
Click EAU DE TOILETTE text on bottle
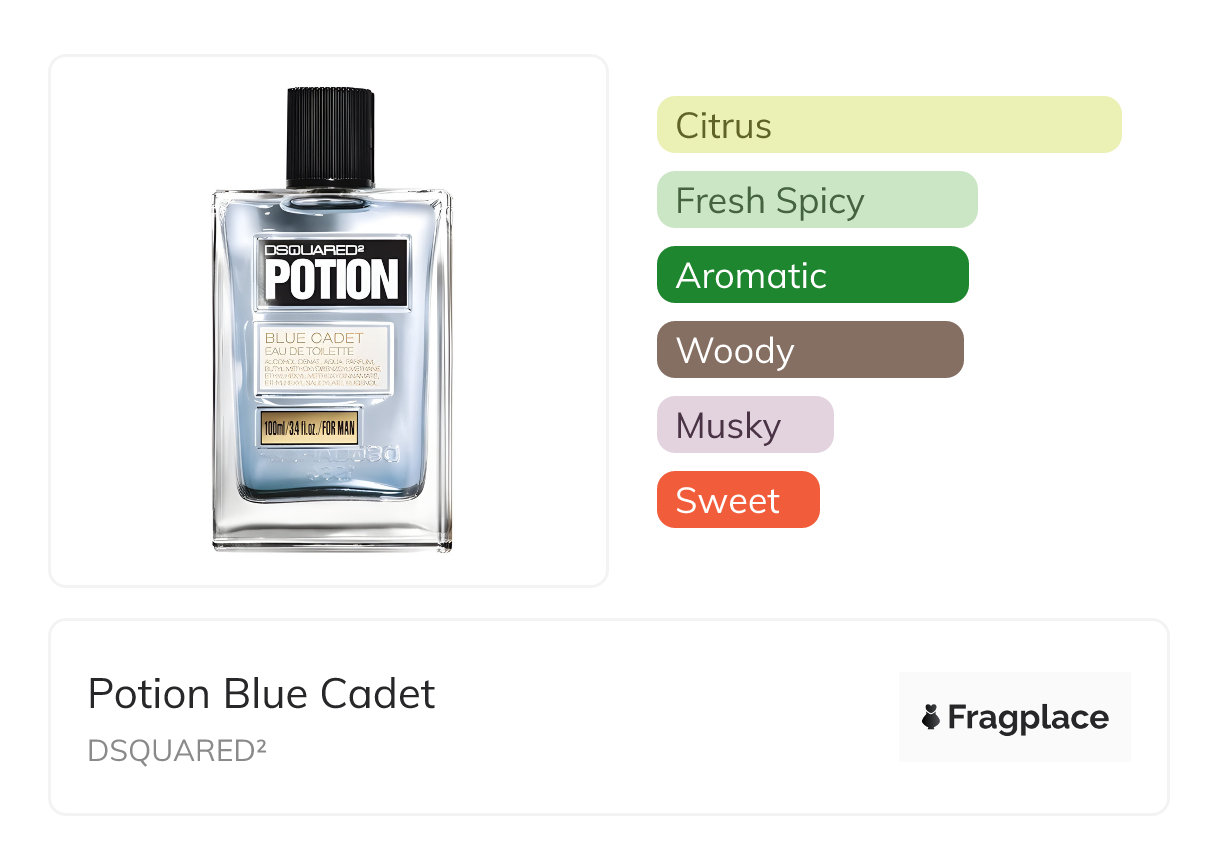click(x=309, y=352)
